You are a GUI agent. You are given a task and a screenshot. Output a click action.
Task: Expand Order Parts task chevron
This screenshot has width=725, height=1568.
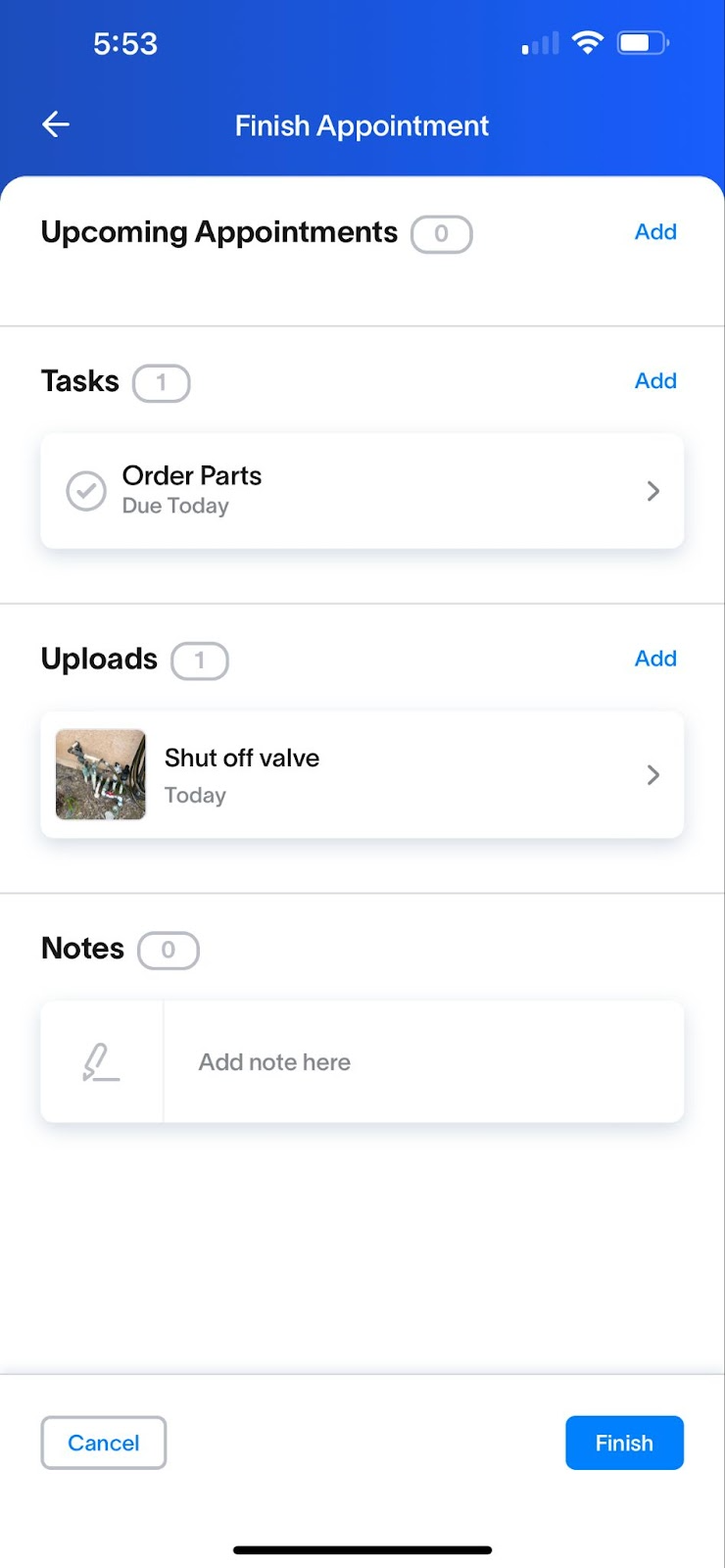(653, 491)
